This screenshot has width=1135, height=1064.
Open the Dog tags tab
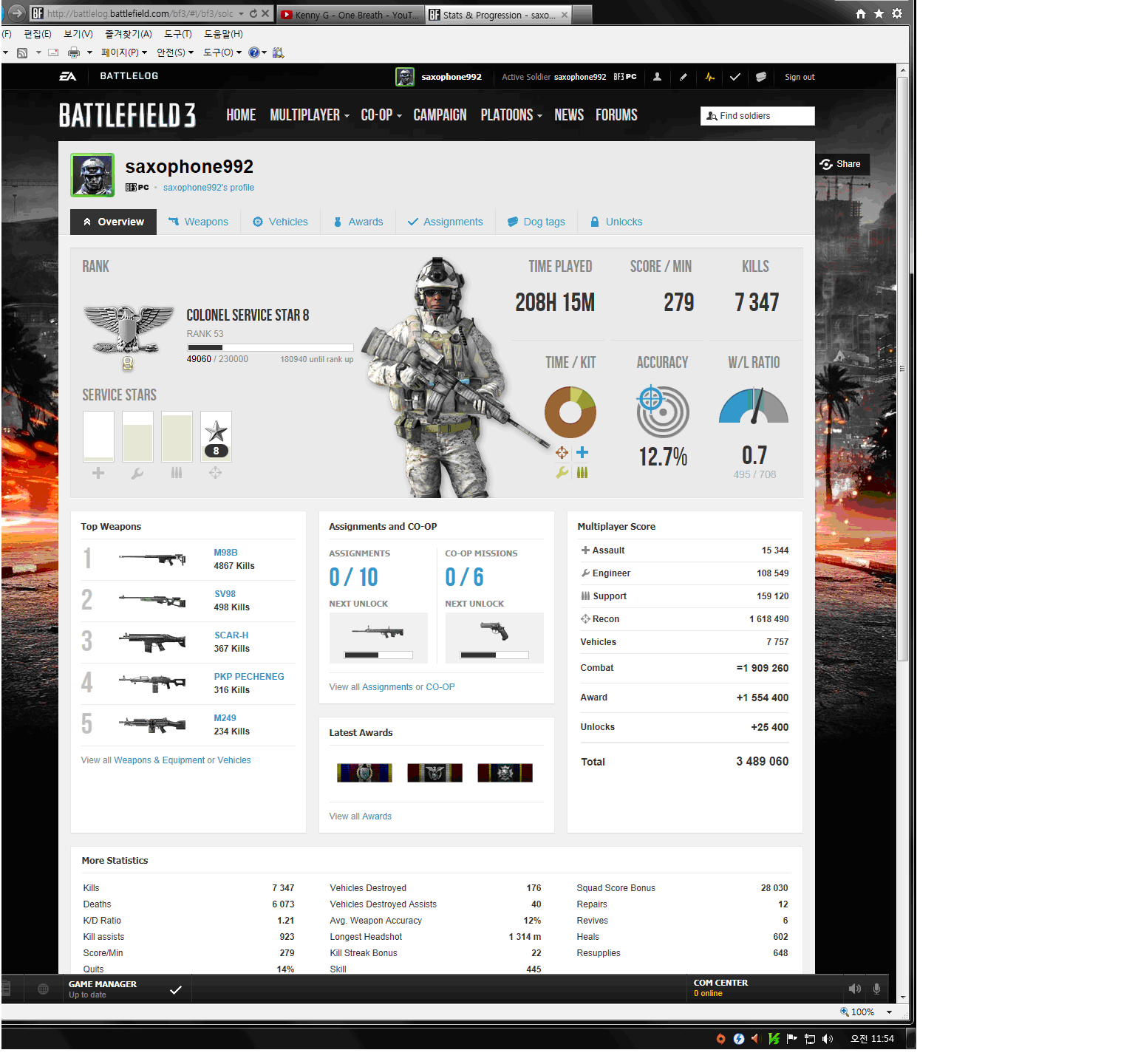tap(536, 222)
